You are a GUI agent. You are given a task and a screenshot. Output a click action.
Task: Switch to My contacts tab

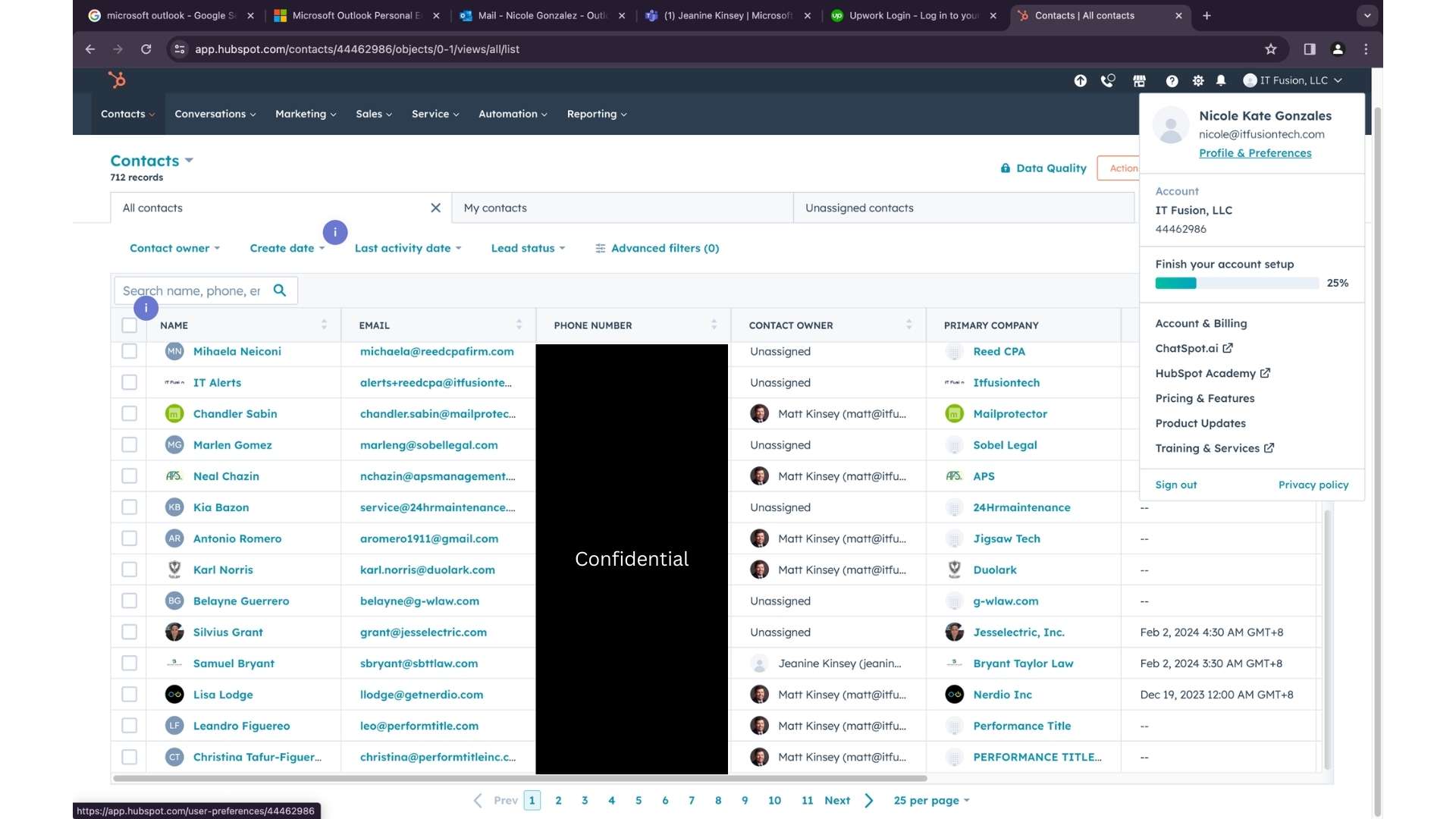[x=622, y=208]
